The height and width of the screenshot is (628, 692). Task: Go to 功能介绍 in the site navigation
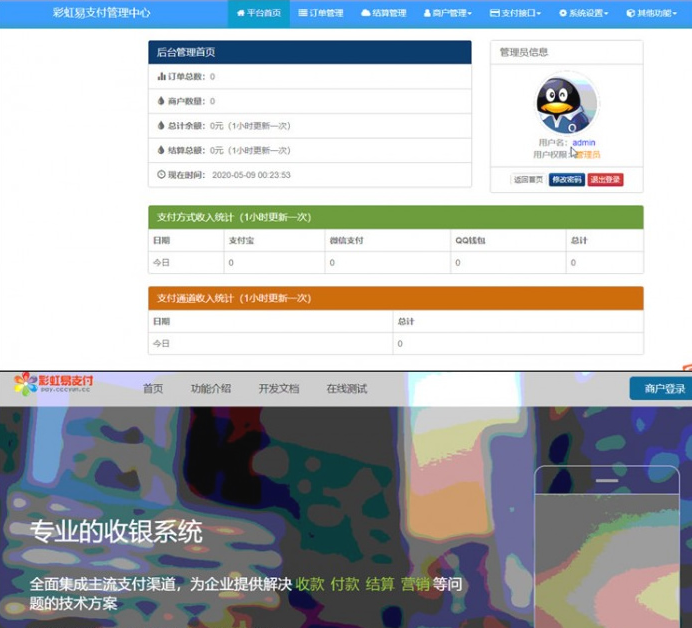coord(211,389)
